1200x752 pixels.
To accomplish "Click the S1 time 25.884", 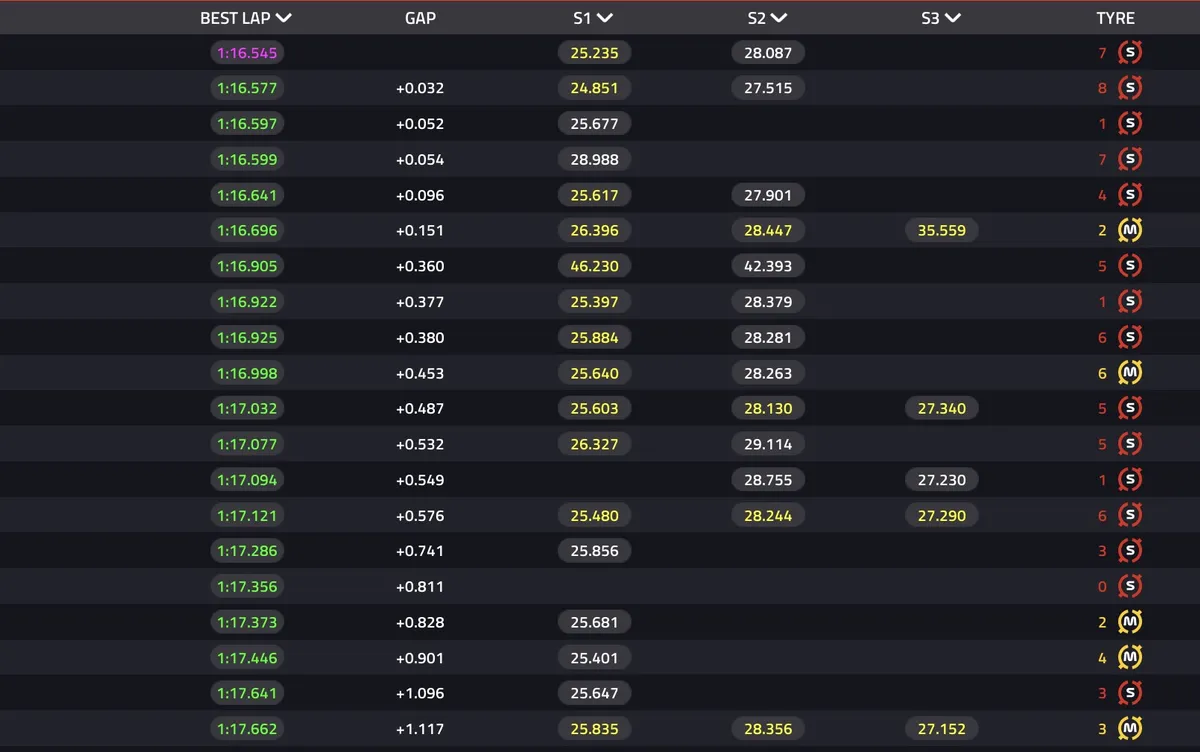I will (x=594, y=337).
